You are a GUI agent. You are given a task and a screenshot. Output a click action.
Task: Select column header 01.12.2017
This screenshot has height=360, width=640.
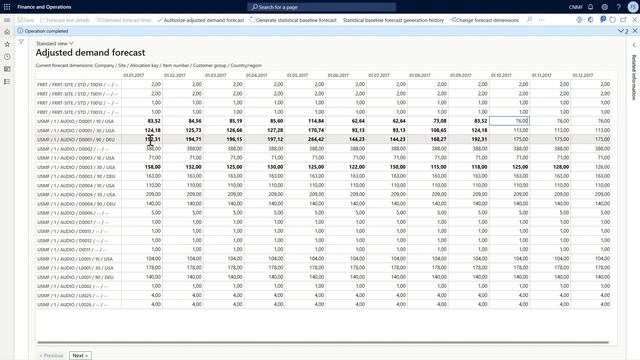coord(583,75)
